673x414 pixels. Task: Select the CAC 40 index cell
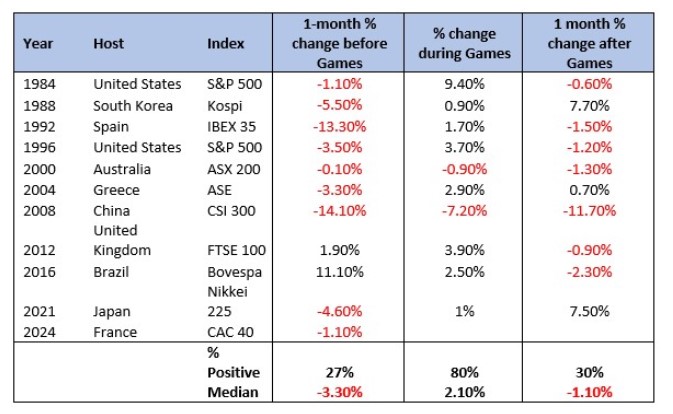coord(231,333)
